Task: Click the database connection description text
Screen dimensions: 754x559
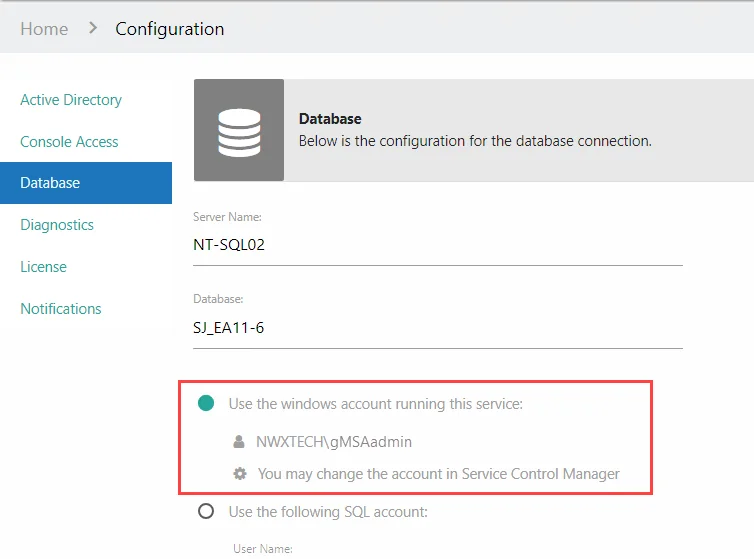Action: tap(475, 141)
